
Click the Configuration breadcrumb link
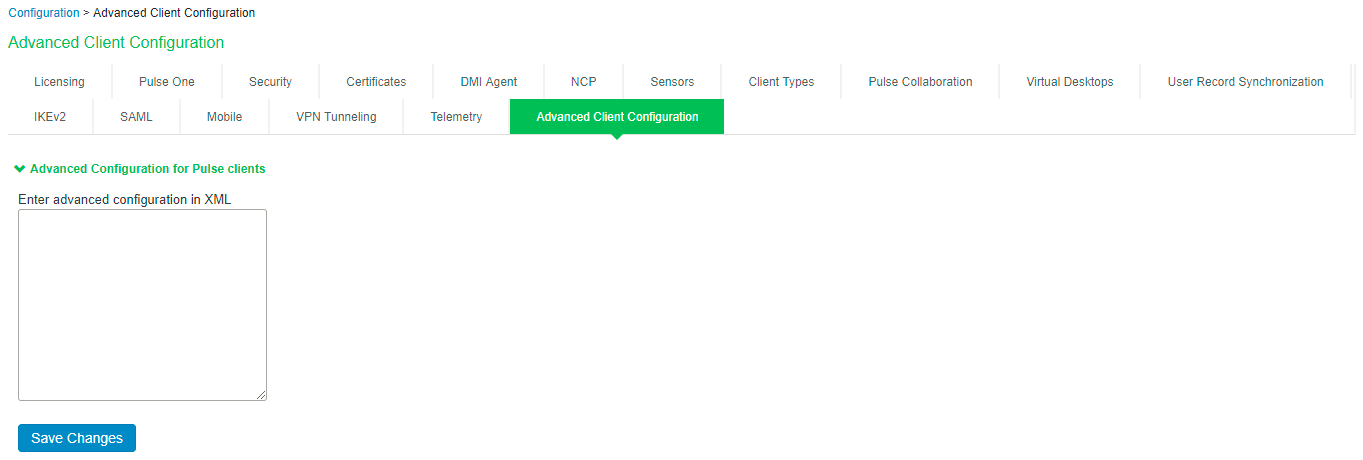tap(43, 13)
